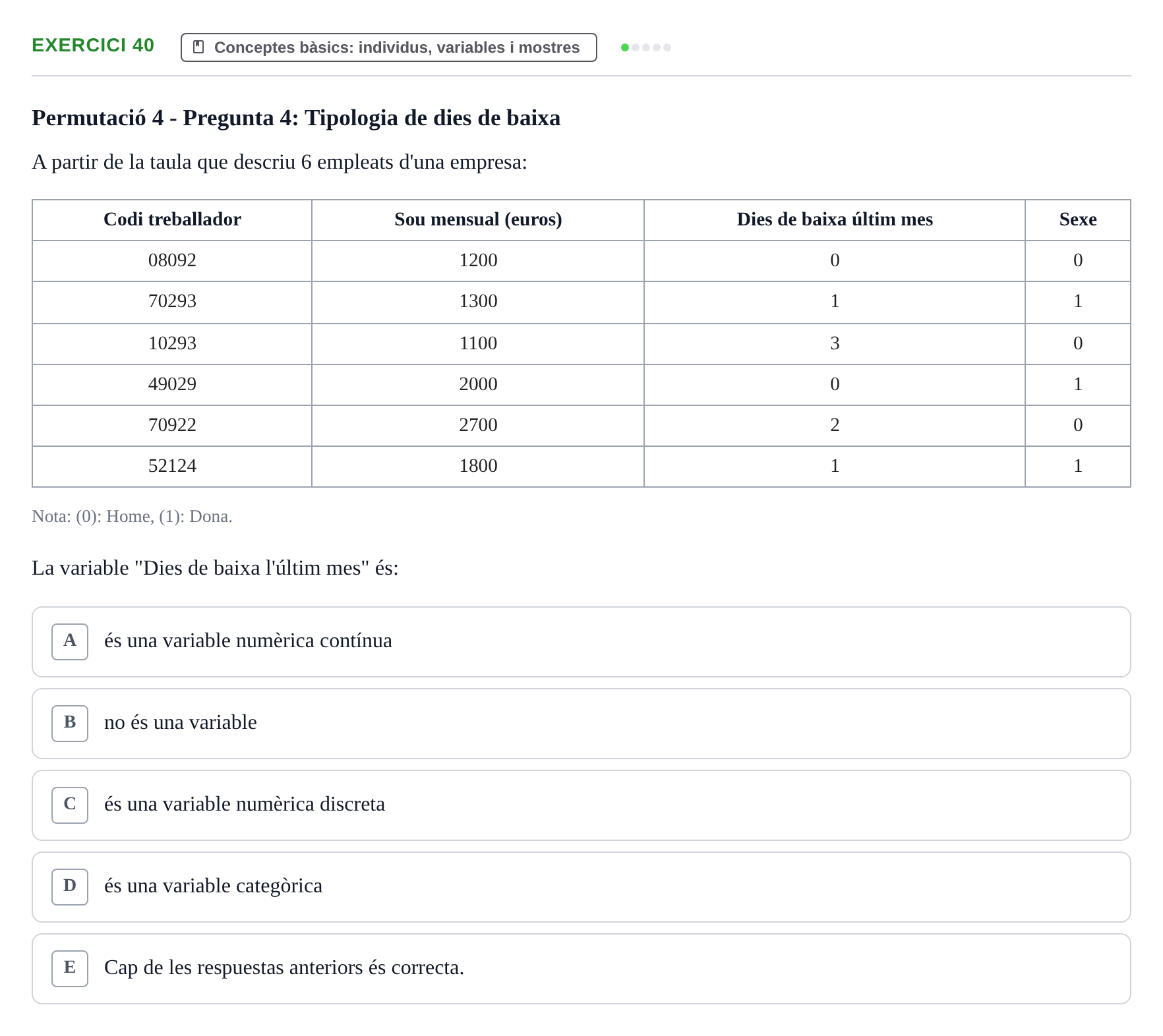This screenshot has width=1163, height=1036.
Task: Click the EXERCICI 40 heading
Action: 93,45
